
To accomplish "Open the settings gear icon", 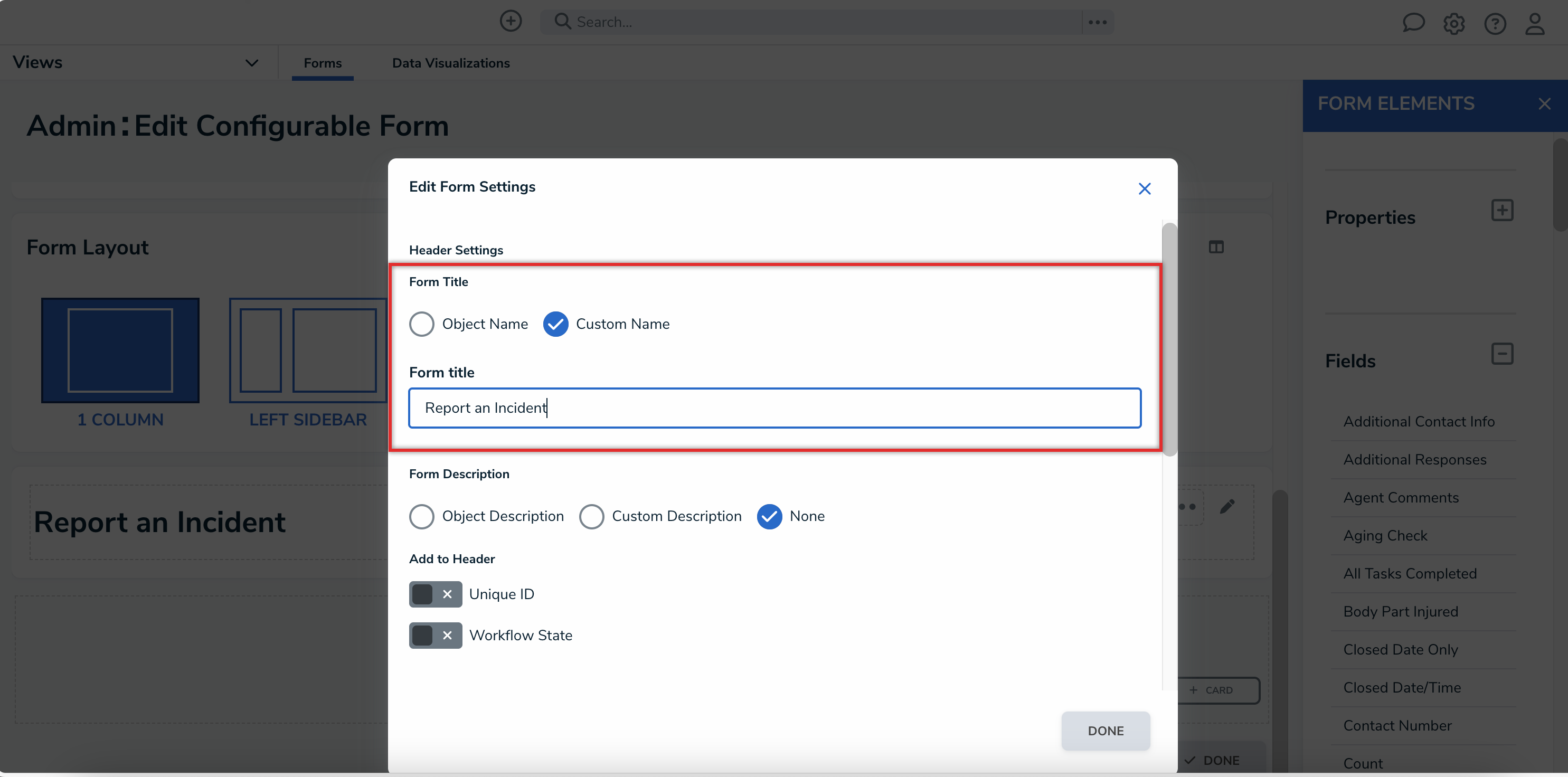I will [x=1453, y=24].
